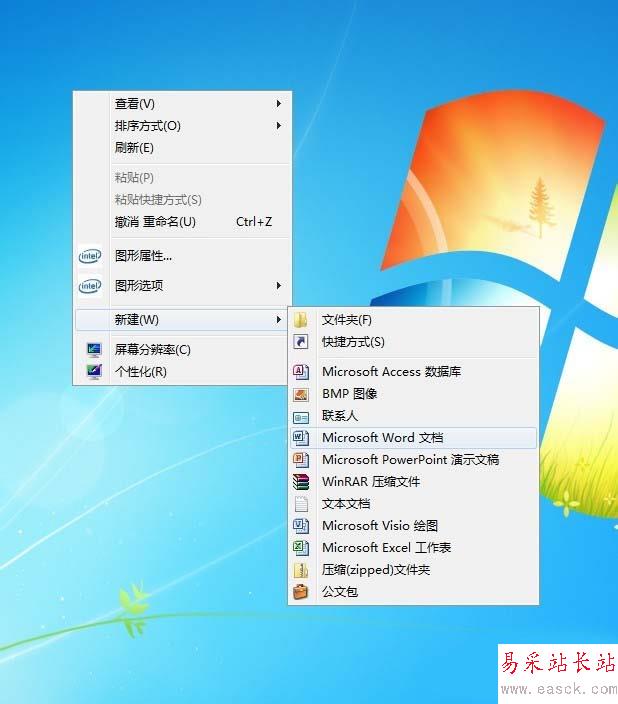618x704 pixels.
Task: Select 新建(W) menu entry
Action: point(182,320)
